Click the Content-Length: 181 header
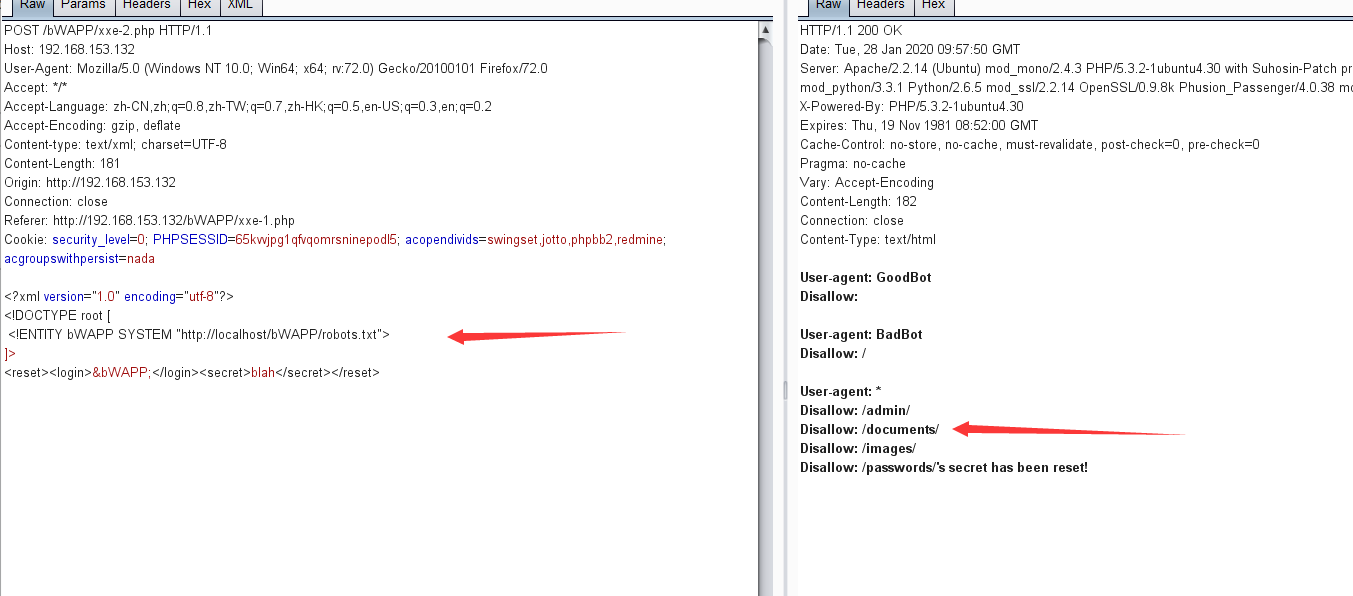The width and height of the screenshot is (1353, 596). tap(62, 164)
